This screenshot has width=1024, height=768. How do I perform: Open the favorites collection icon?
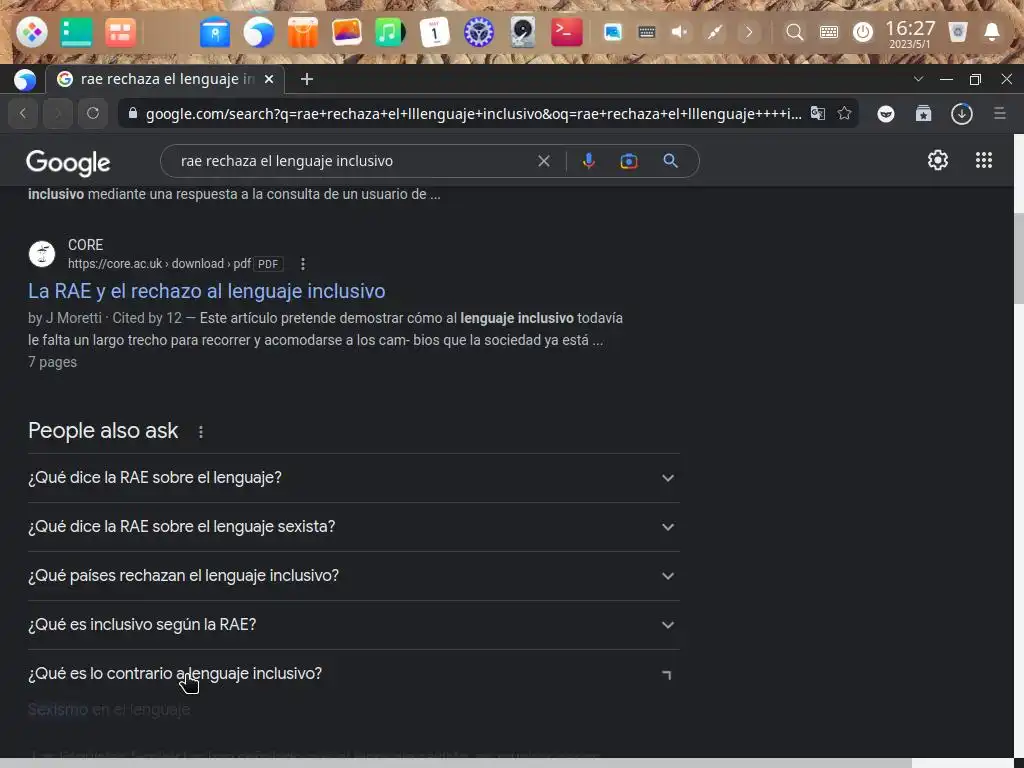click(923, 114)
